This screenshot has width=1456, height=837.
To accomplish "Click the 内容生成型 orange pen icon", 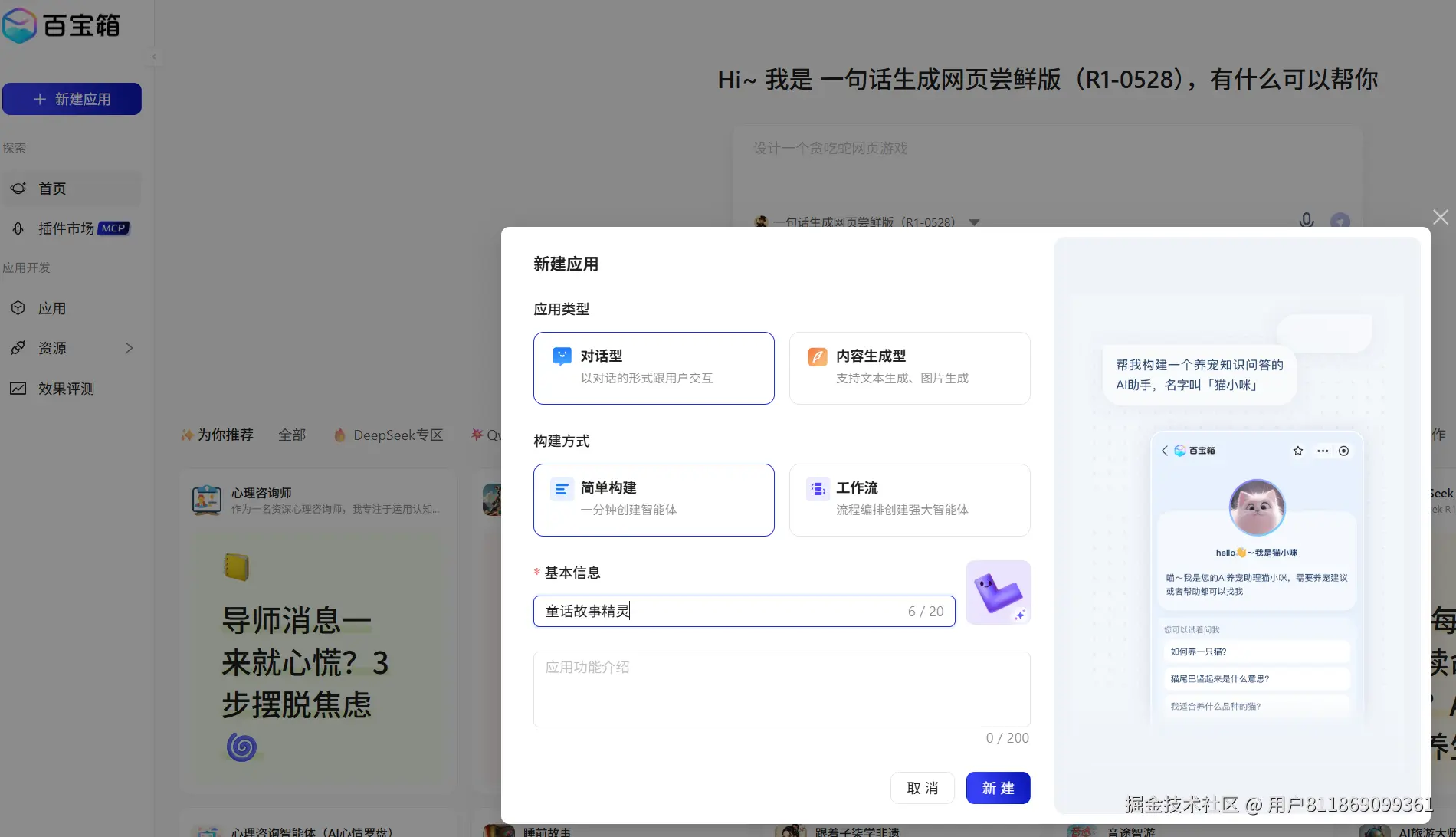I will pos(818,356).
